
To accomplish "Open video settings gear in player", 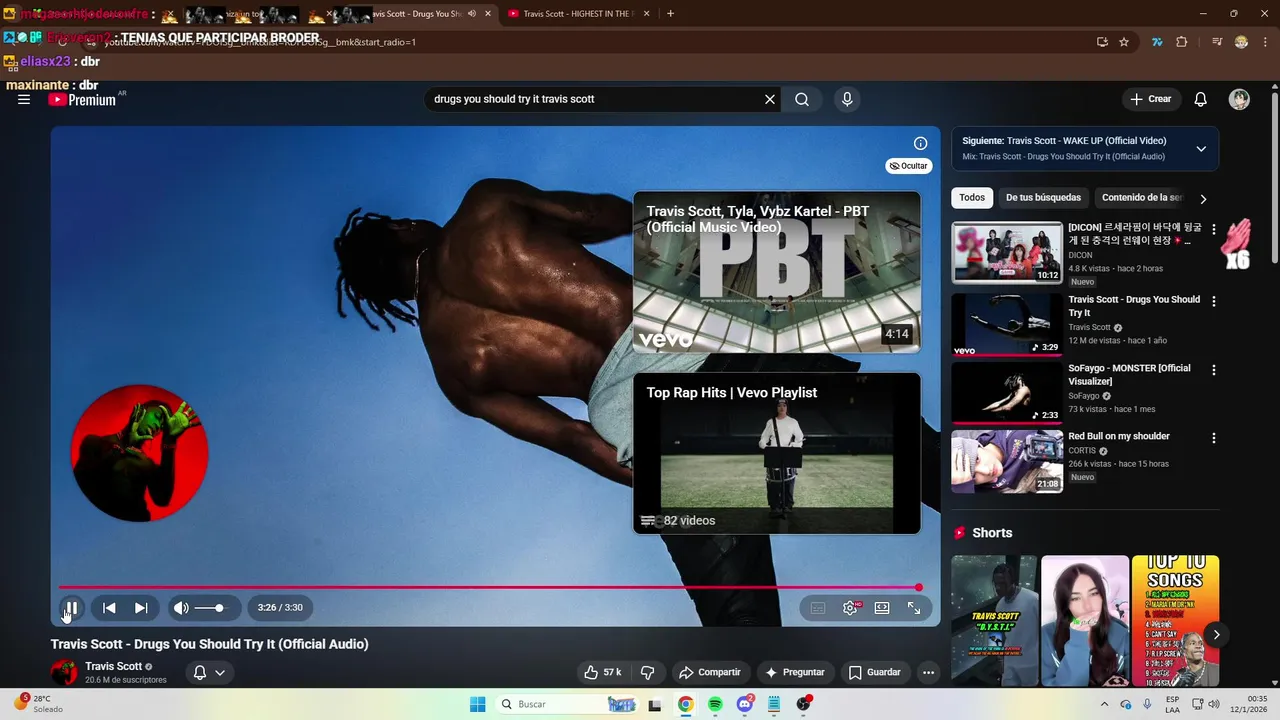I will pos(850,608).
